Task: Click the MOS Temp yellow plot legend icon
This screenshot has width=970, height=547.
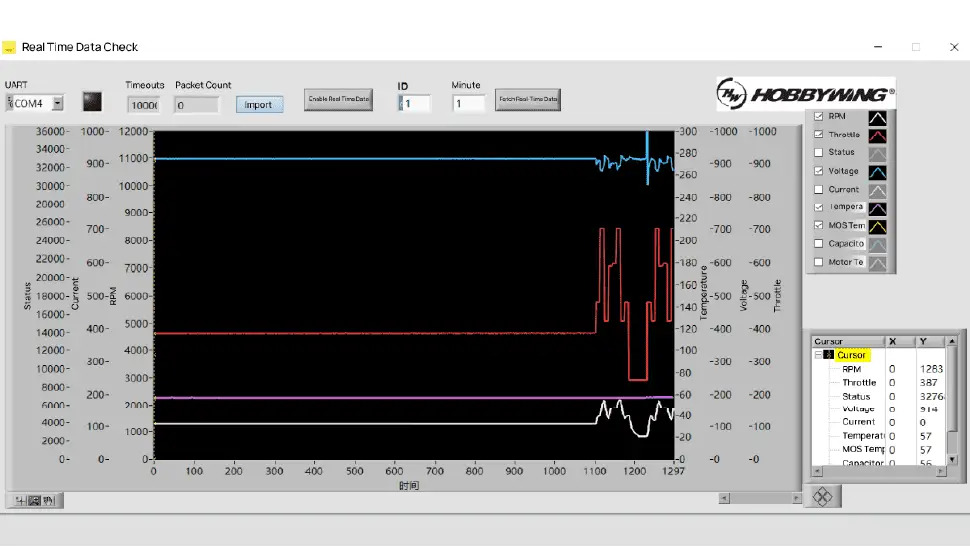Action: tap(877, 226)
